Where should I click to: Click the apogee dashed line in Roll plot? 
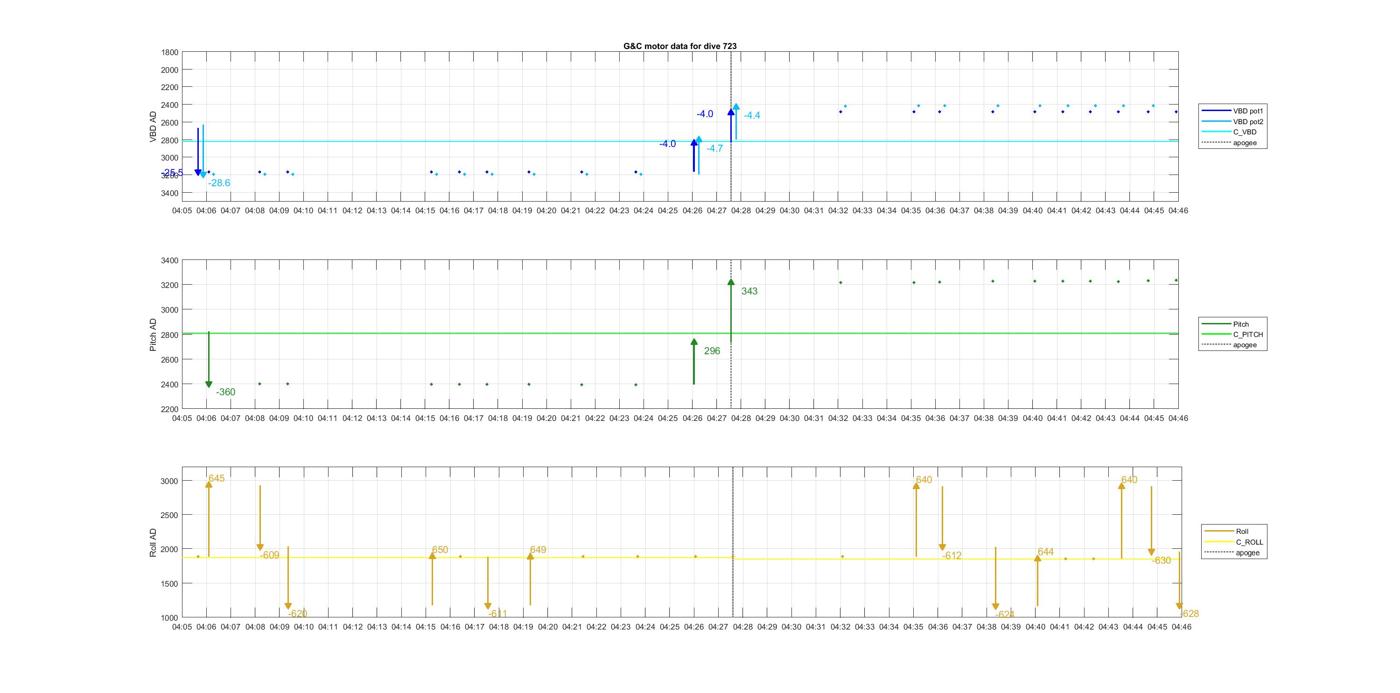click(x=733, y=542)
